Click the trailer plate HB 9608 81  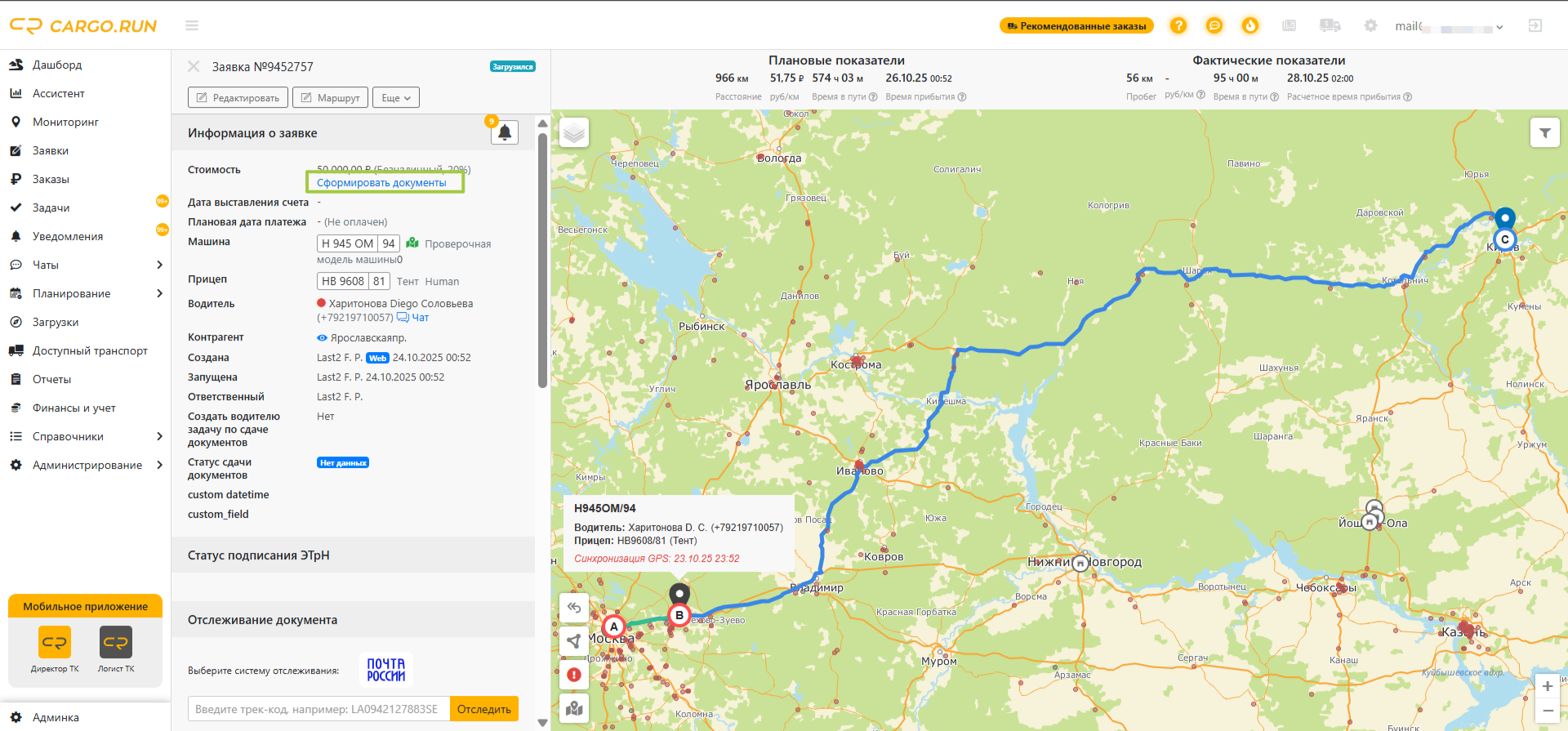coord(353,281)
